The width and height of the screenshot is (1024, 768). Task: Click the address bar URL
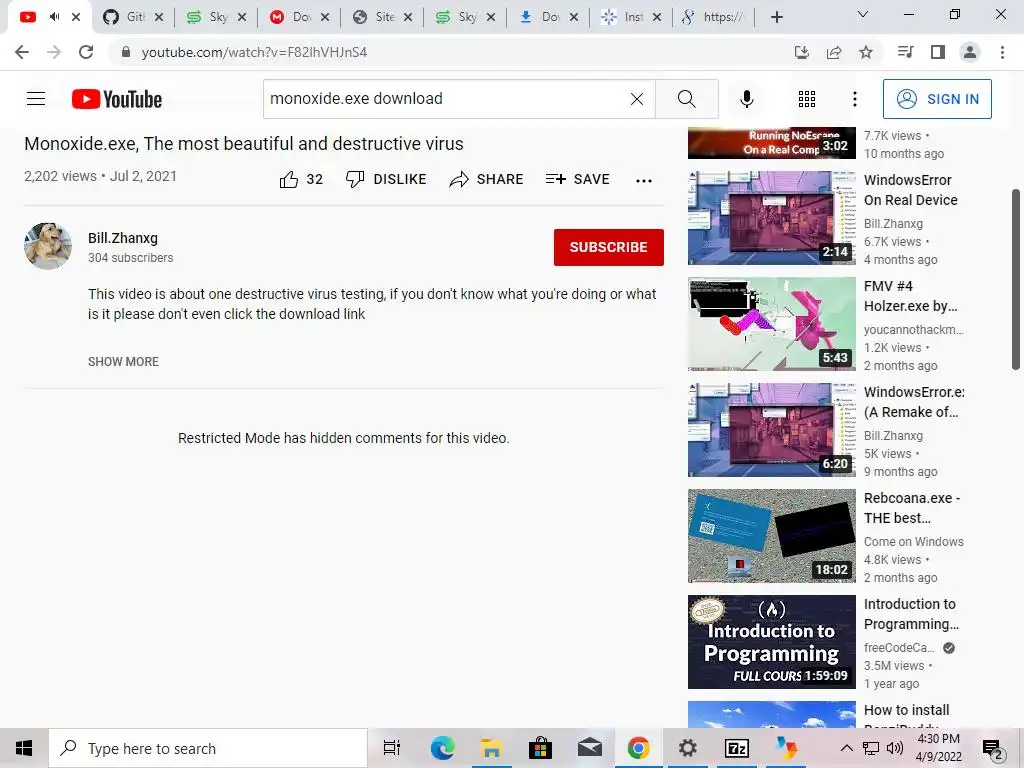click(255, 52)
